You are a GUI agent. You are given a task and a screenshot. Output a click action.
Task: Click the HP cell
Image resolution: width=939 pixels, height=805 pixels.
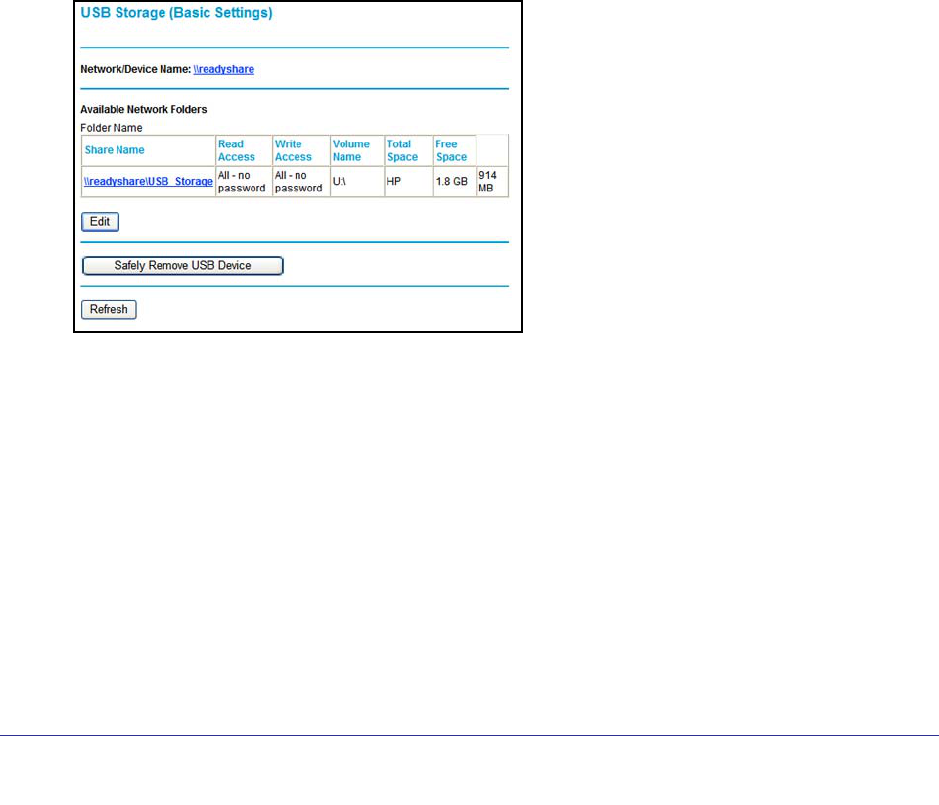click(x=408, y=181)
